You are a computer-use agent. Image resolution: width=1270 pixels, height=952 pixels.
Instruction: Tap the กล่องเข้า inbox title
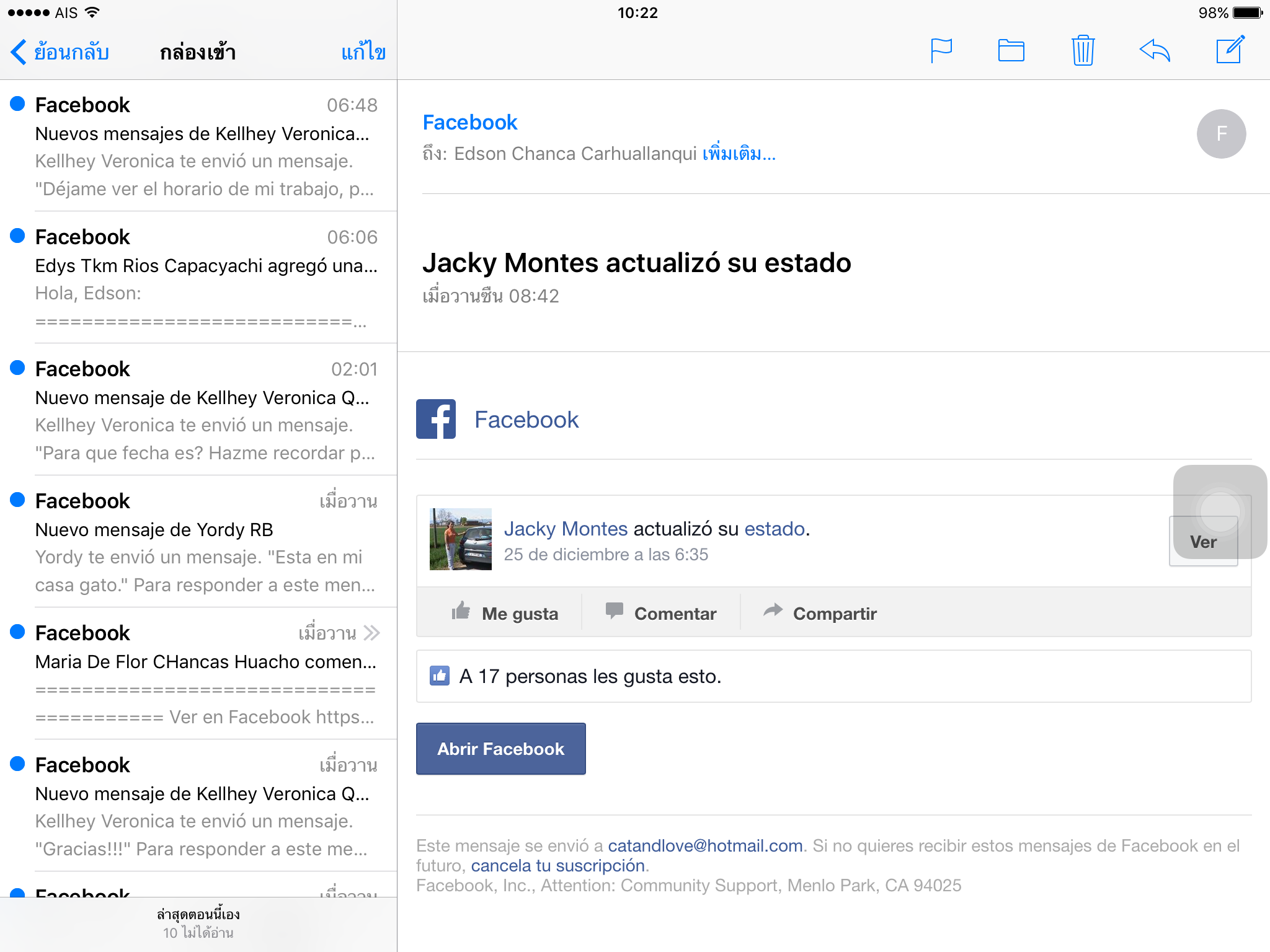[198, 52]
